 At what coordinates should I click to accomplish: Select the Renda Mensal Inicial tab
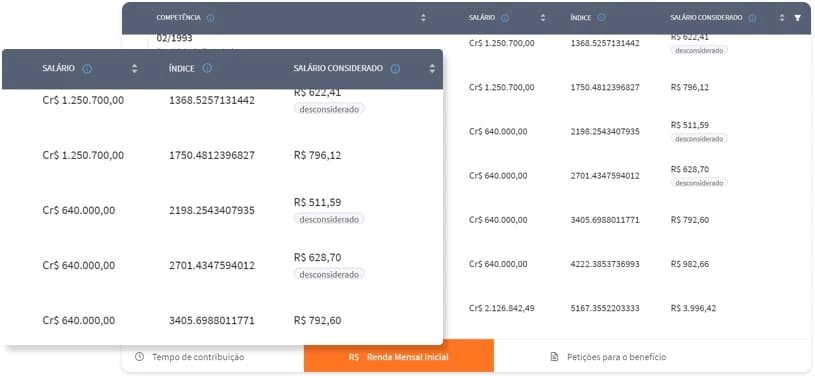(x=399, y=357)
